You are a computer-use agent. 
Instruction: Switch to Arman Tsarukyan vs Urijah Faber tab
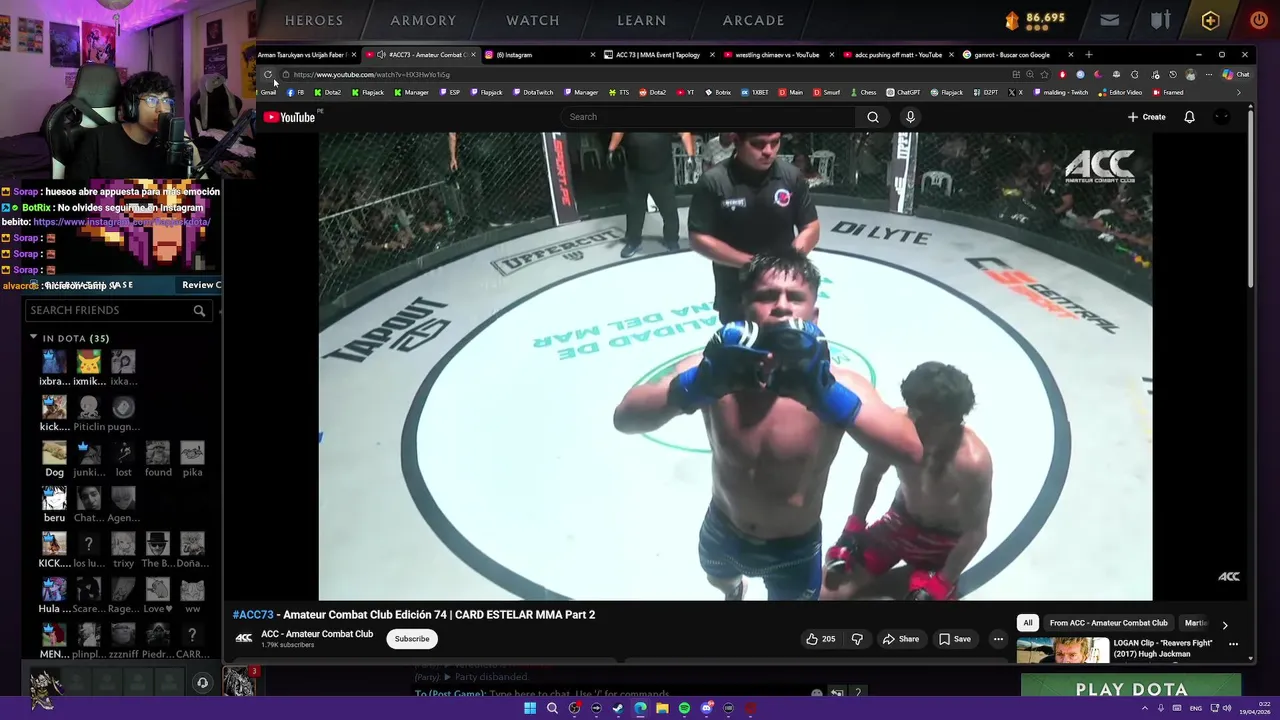coord(303,55)
